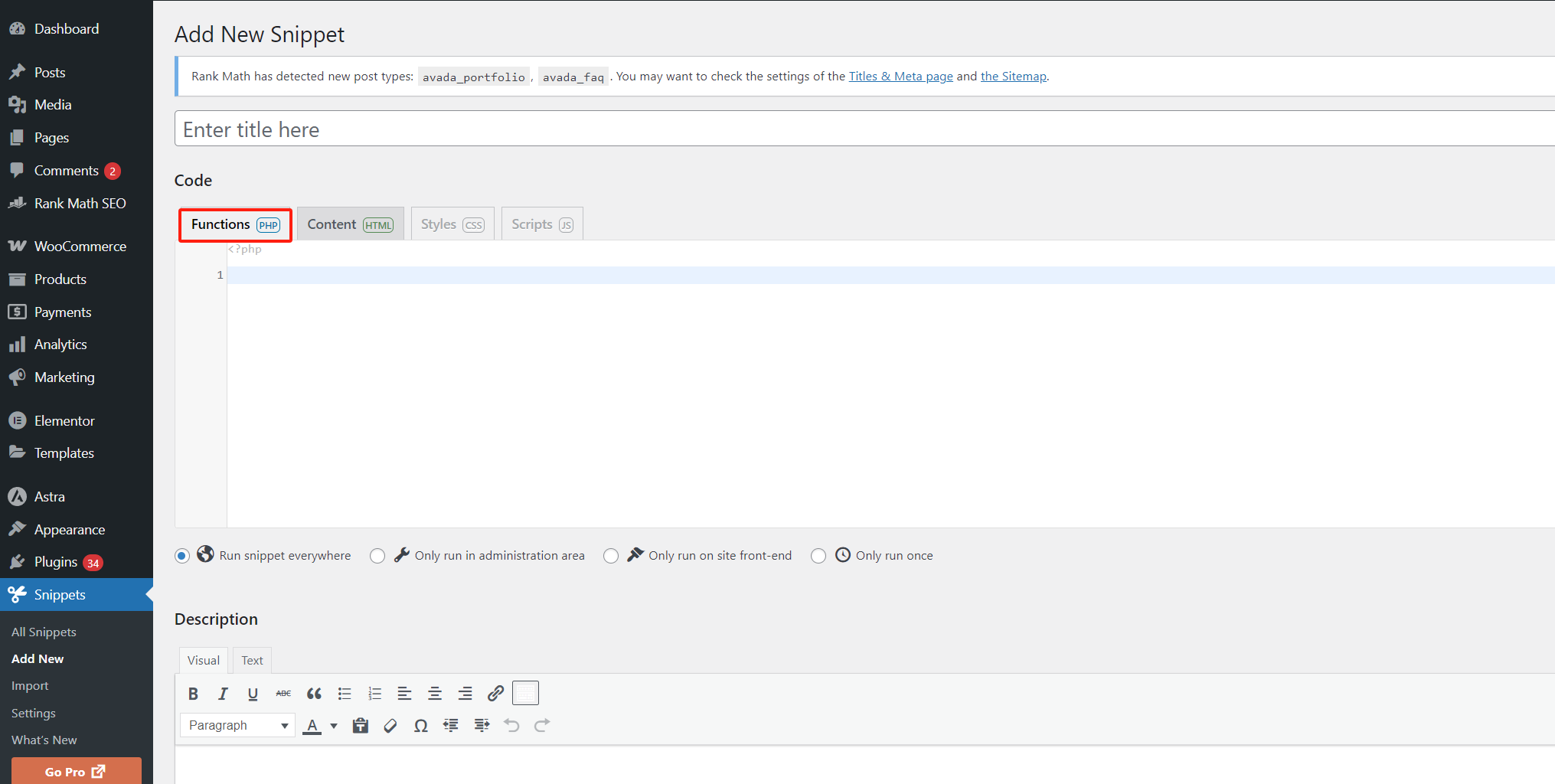Select the Run snippet everywhere option
1555x784 pixels.
181,556
